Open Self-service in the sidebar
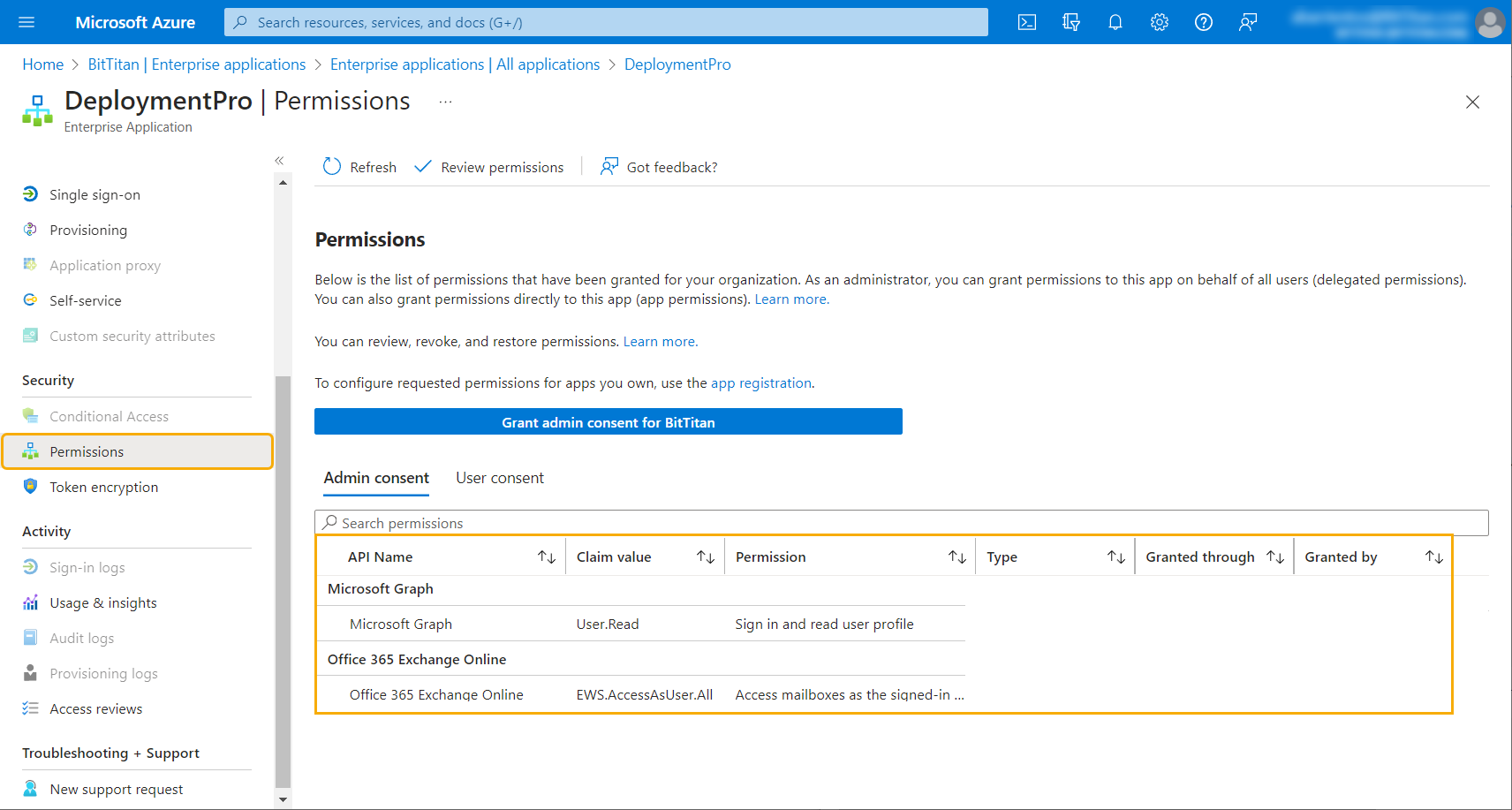1512x810 pixels. tap(86, 300)
